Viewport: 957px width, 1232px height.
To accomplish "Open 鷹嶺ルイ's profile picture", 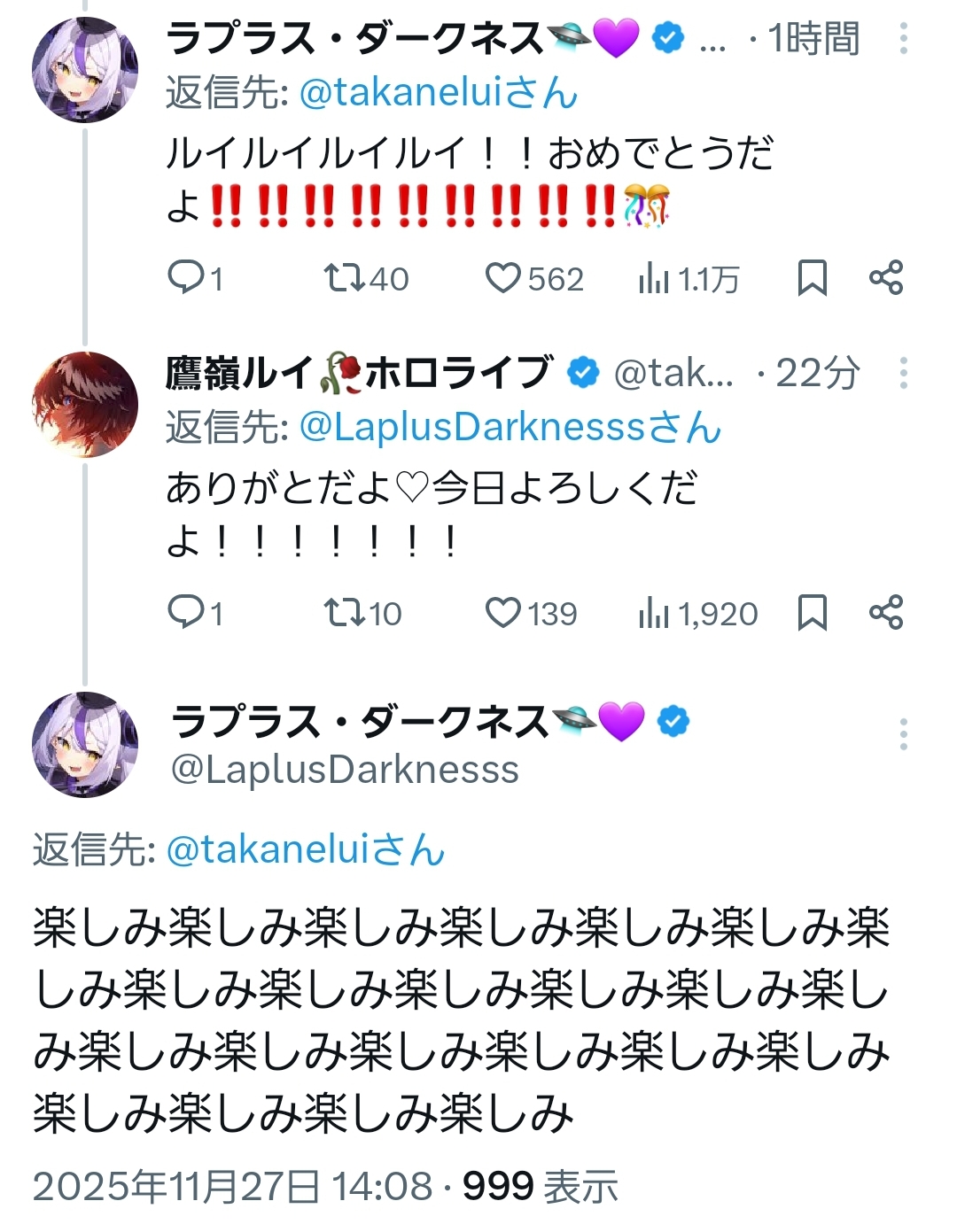I will 85,405.
